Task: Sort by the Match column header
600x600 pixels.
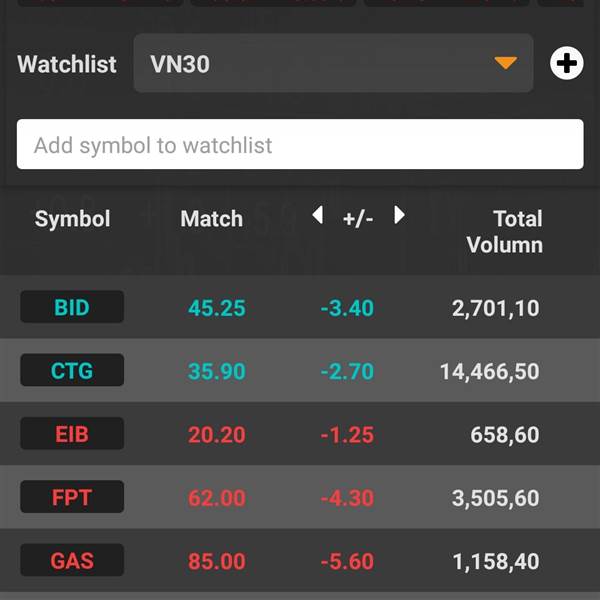Action: [212, 219]
